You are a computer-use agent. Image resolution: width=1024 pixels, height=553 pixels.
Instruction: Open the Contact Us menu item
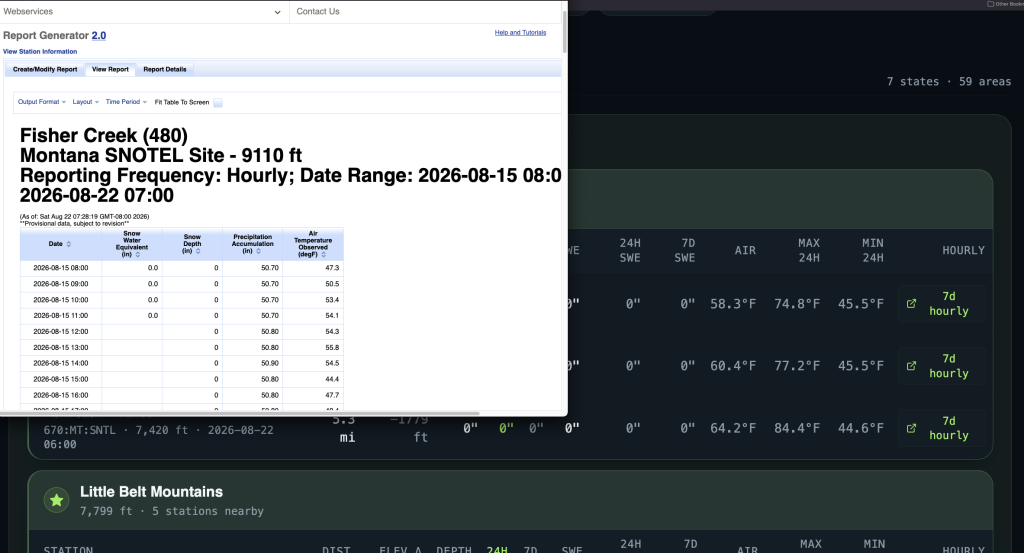318,12
